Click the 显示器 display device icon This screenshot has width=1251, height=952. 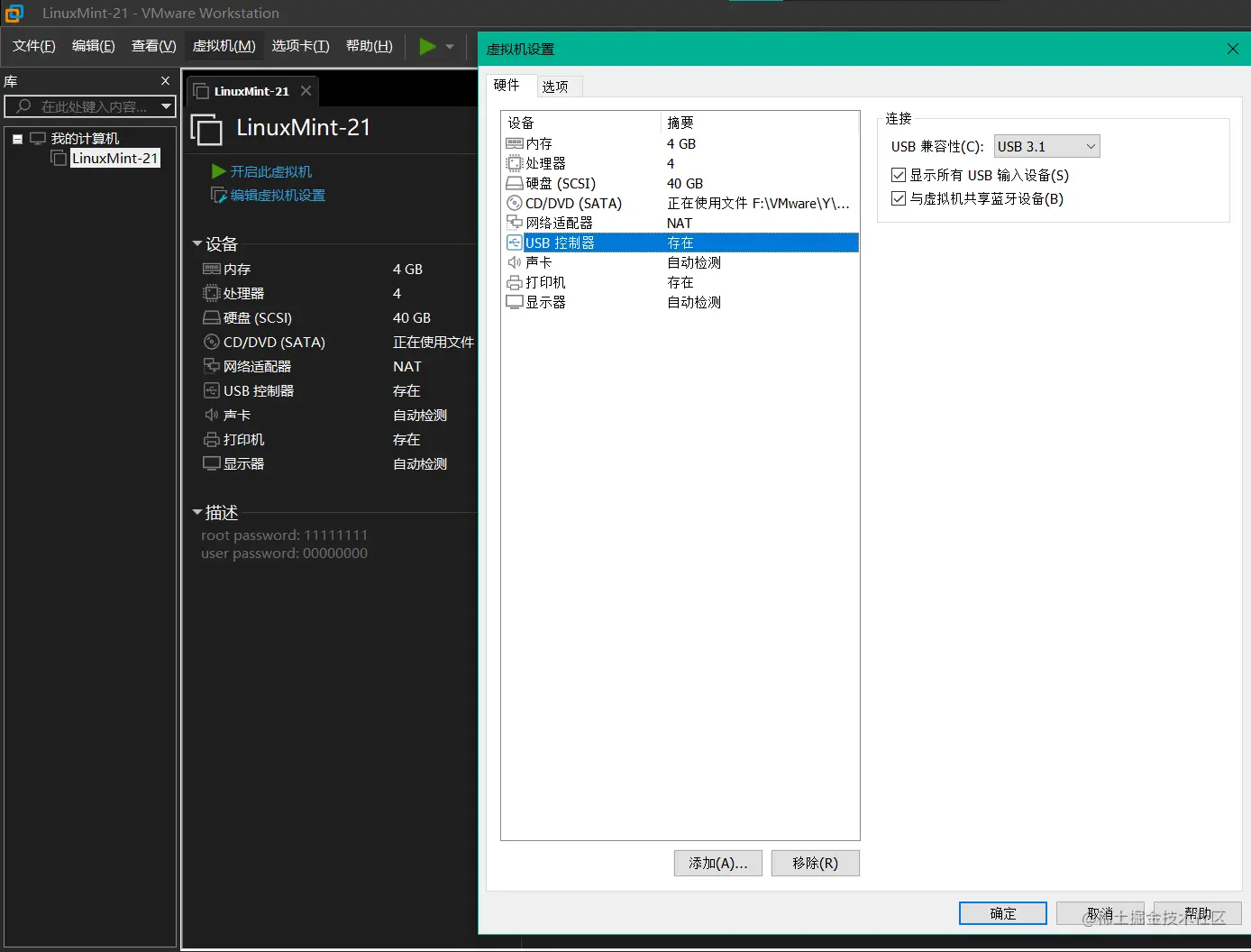(514, 302)
